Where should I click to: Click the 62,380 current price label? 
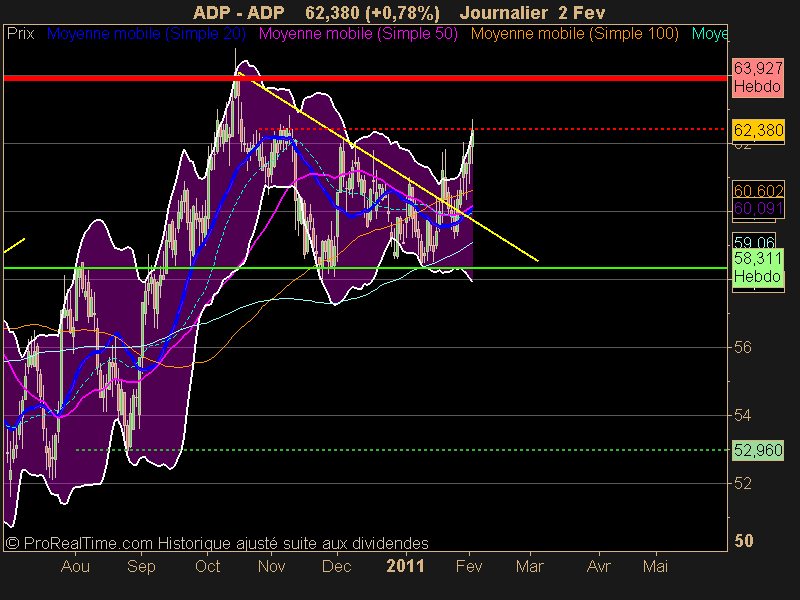coord(758,131)
